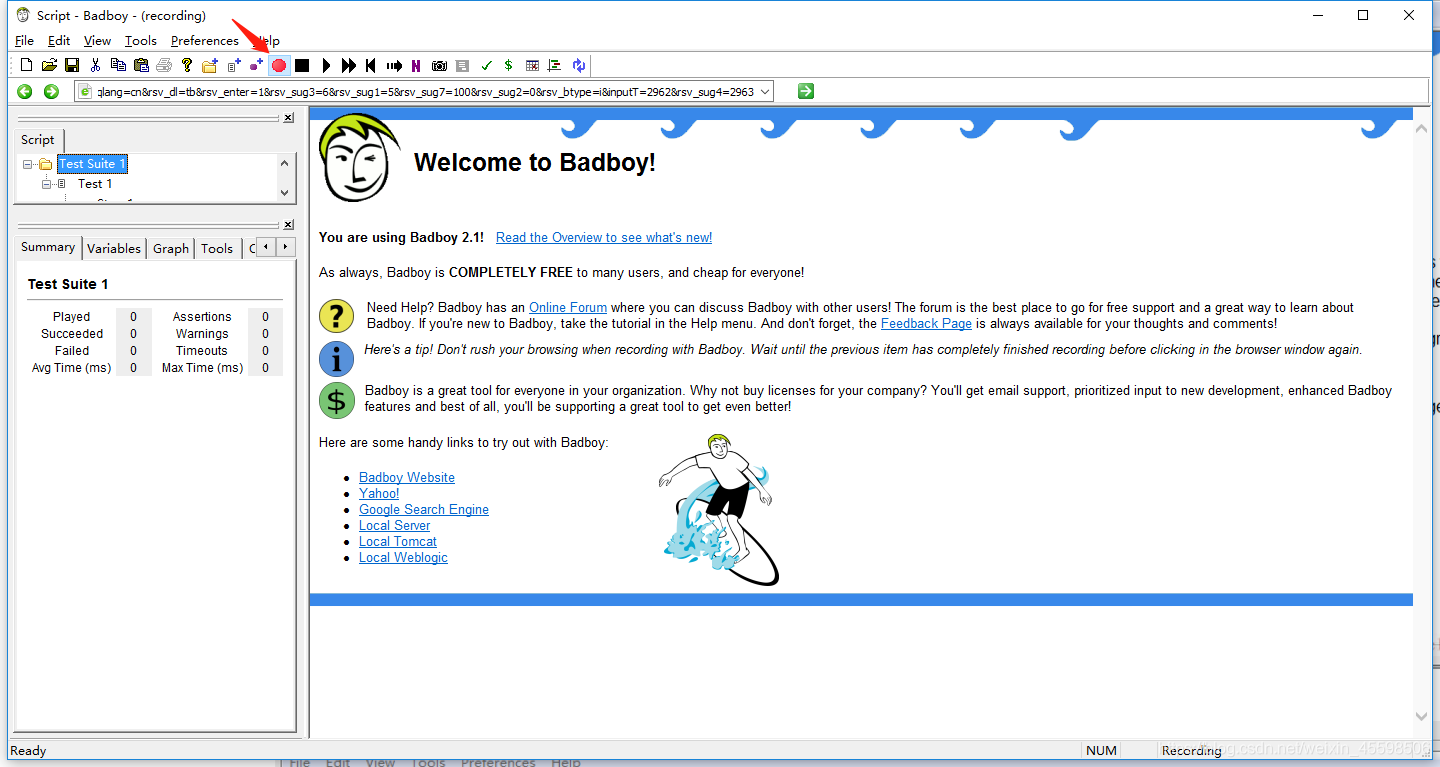Add an assertion with the green checkmark icon
This screenshot has width=1440, height=767.
point(486,65)
